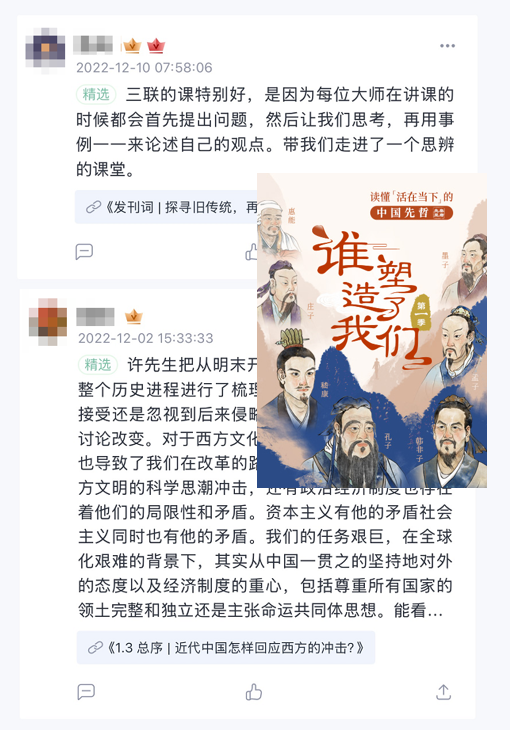Click the comment icon under the first review
Screen dimensions: 510x730
tap(84, 251)
